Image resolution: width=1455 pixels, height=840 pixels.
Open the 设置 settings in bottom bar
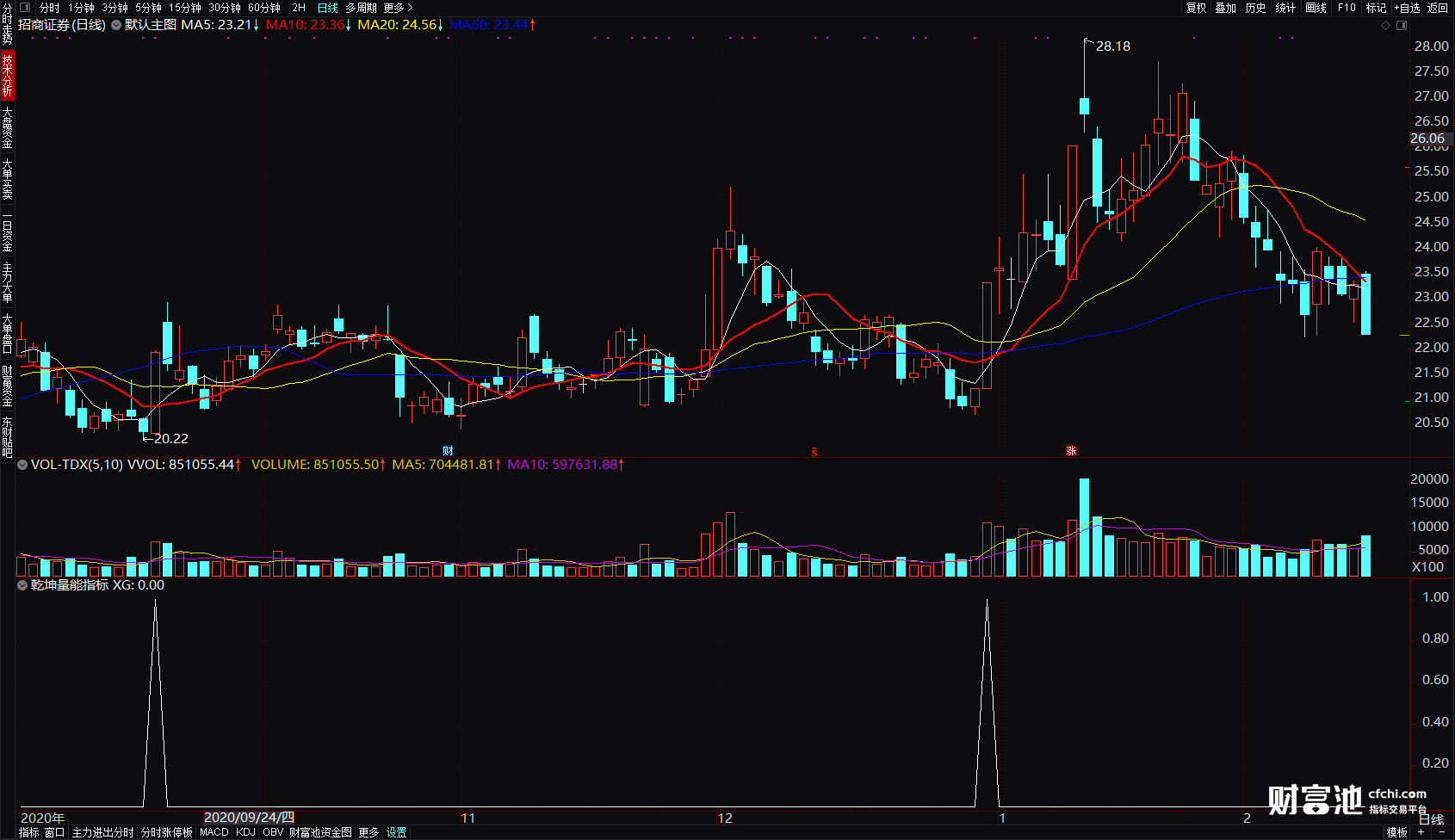click(396, 832)
